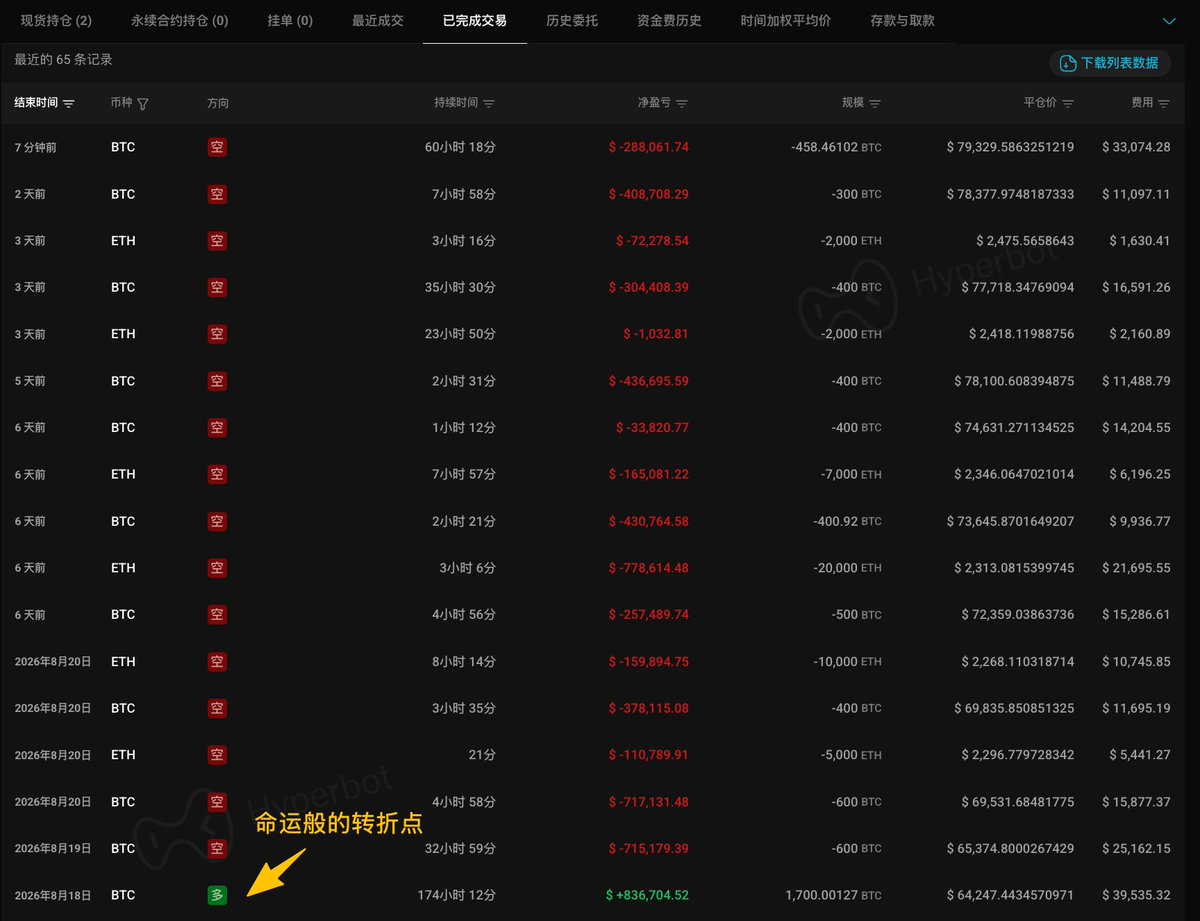Screen dimensions: 1200x921
Task: Click the 空 badge in the $ -159,894.75 row
Action: click(217, 661)
